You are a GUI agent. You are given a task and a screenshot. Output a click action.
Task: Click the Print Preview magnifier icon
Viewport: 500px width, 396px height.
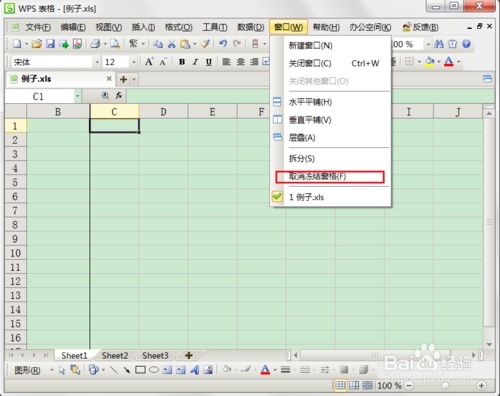point(115,44)
